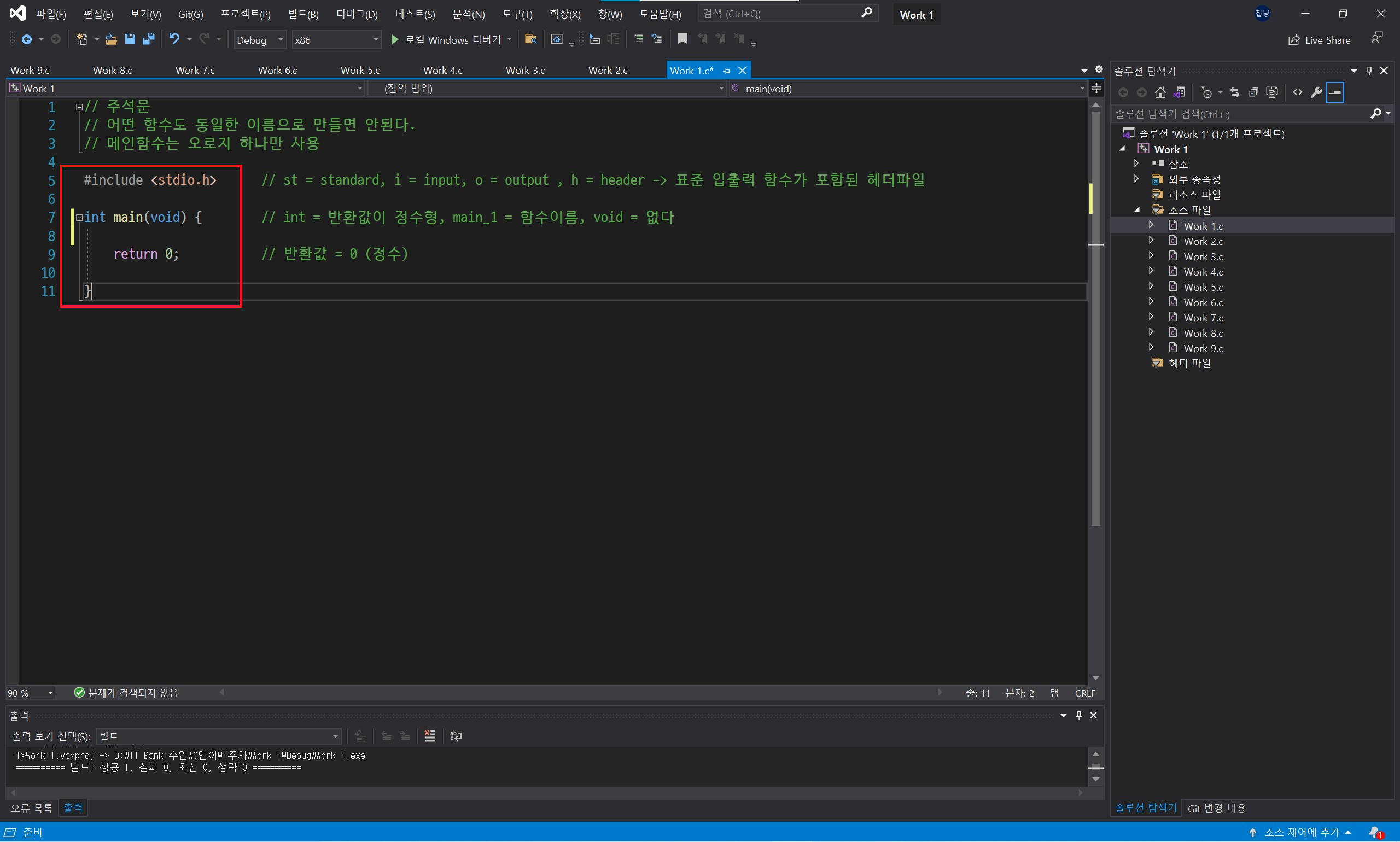Click the Save All toolbar icon
The image size is (1400, 842).
click(x=149, y=39)
